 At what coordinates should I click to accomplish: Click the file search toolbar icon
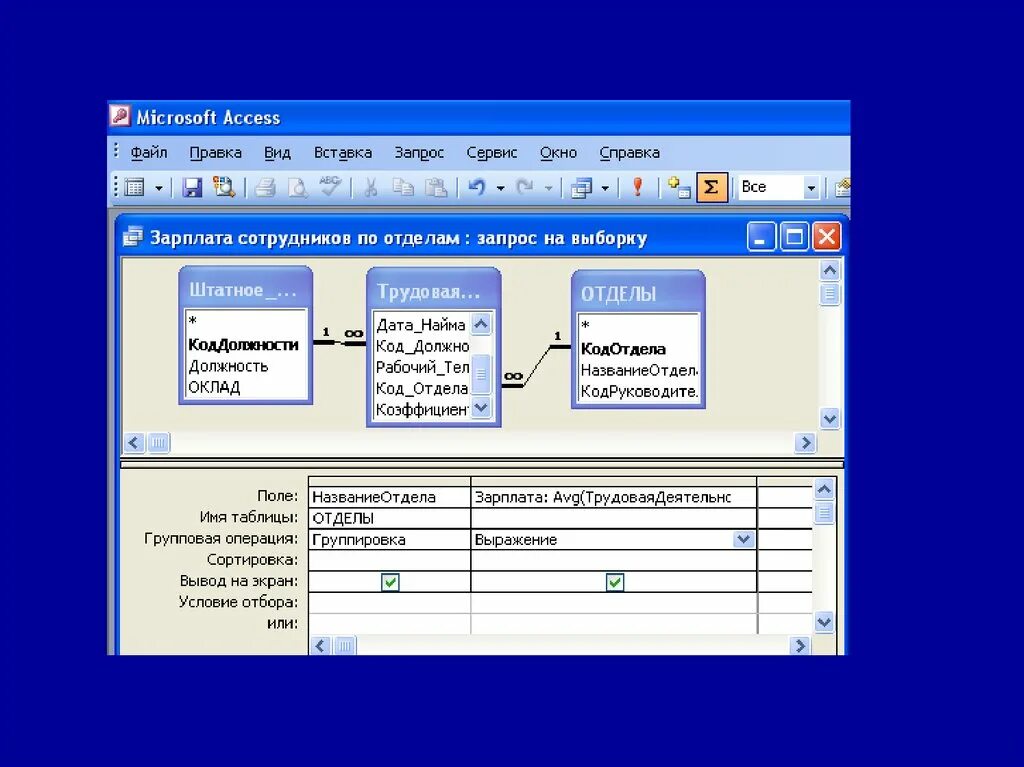pyautogui.click(x=223, y=188)
